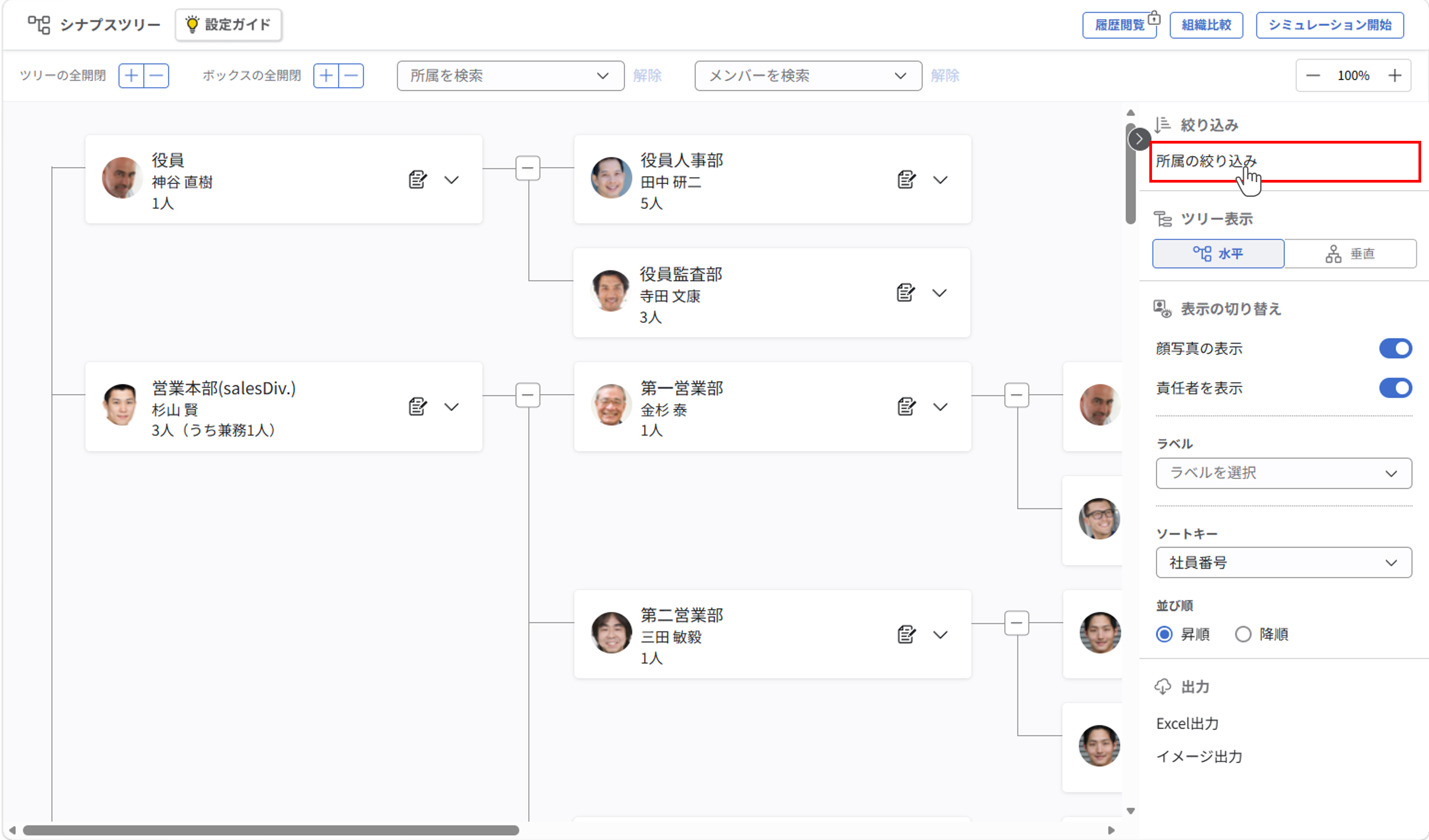The image size is (1429, 840).
Task: Expand the 役員 box chevron
Action: point(451,180)
